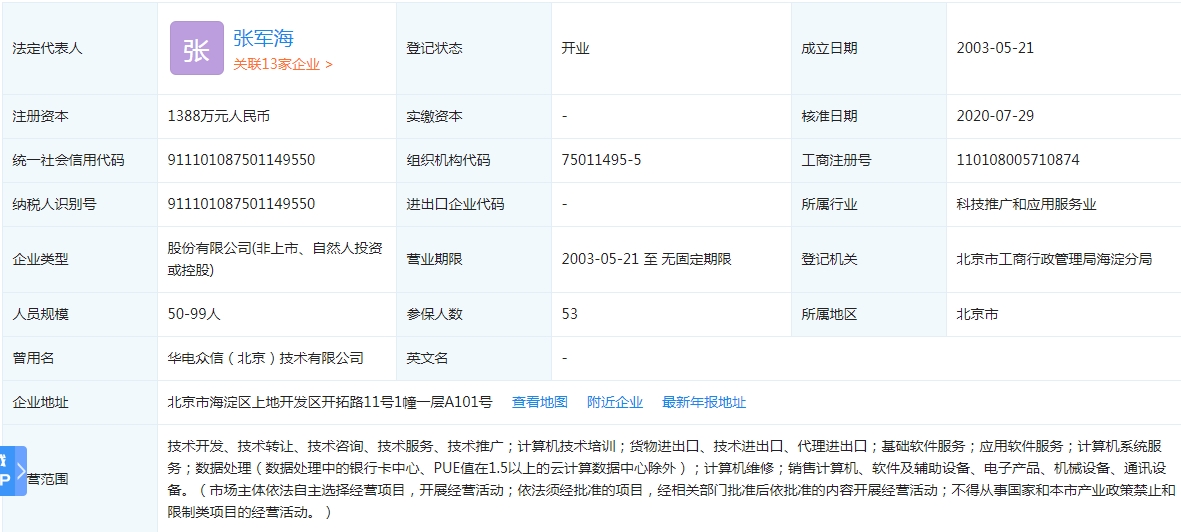Click the purple 张 avatar icon
This screenshot has width=1181, height=532.
tap(196, 48)
